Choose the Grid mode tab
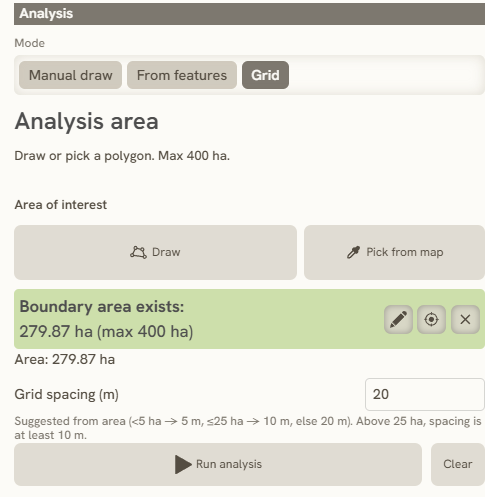 (265, 75)
